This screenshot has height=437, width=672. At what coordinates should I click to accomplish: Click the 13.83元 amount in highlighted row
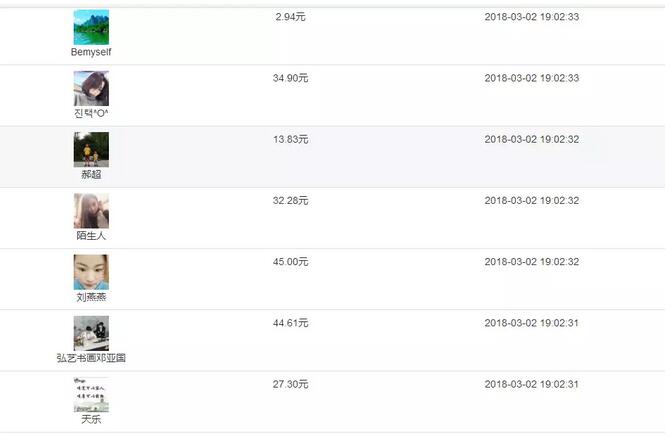291,139
